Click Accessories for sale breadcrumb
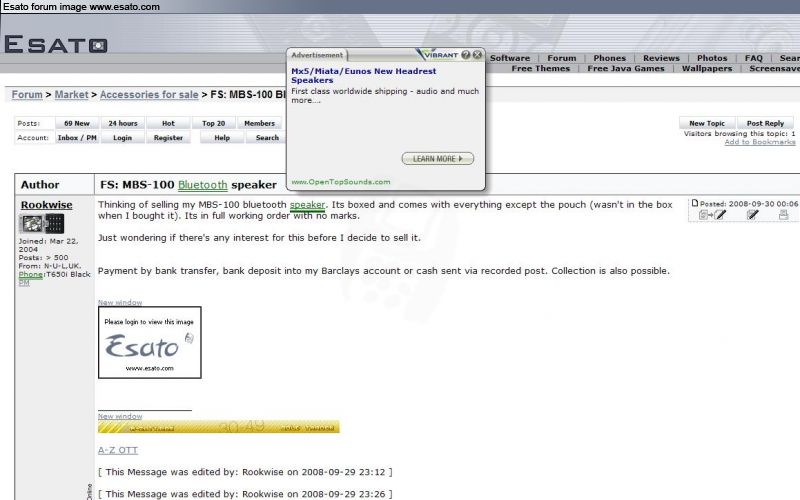The height and width of the screenshot is (500, 800). (149, 95)
